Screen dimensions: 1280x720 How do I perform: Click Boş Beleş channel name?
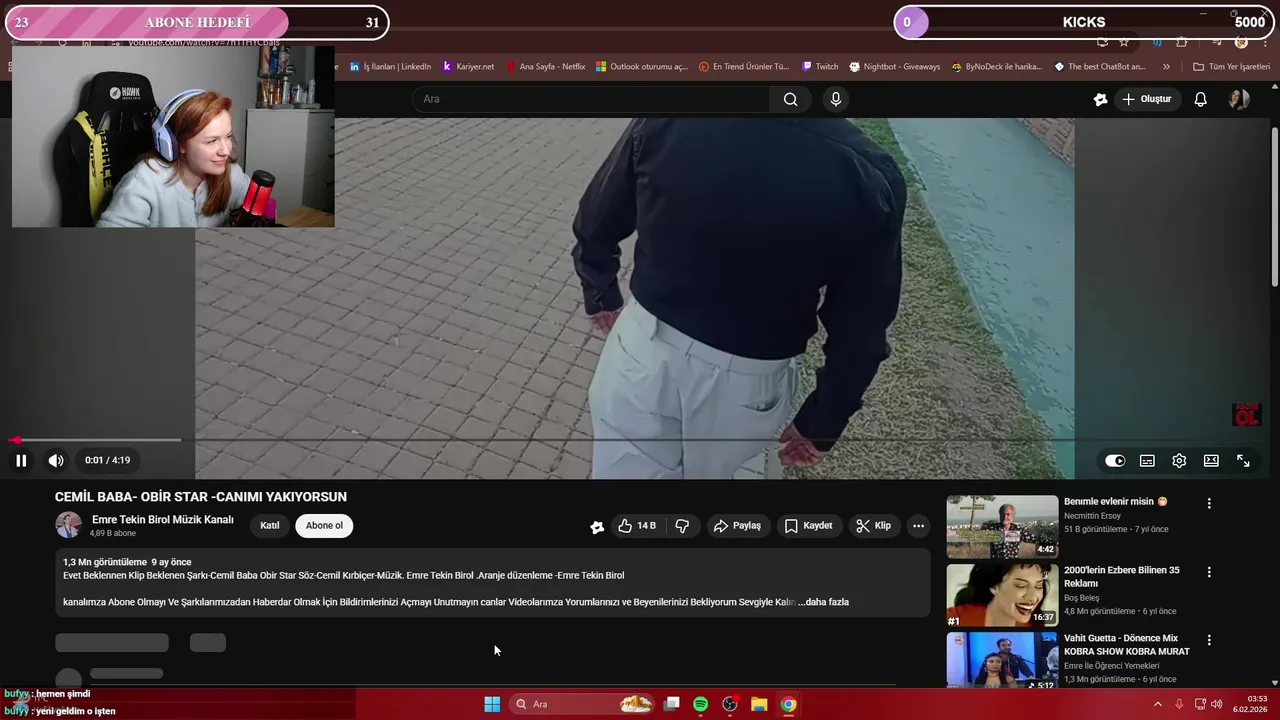(x=1081, y=598)
